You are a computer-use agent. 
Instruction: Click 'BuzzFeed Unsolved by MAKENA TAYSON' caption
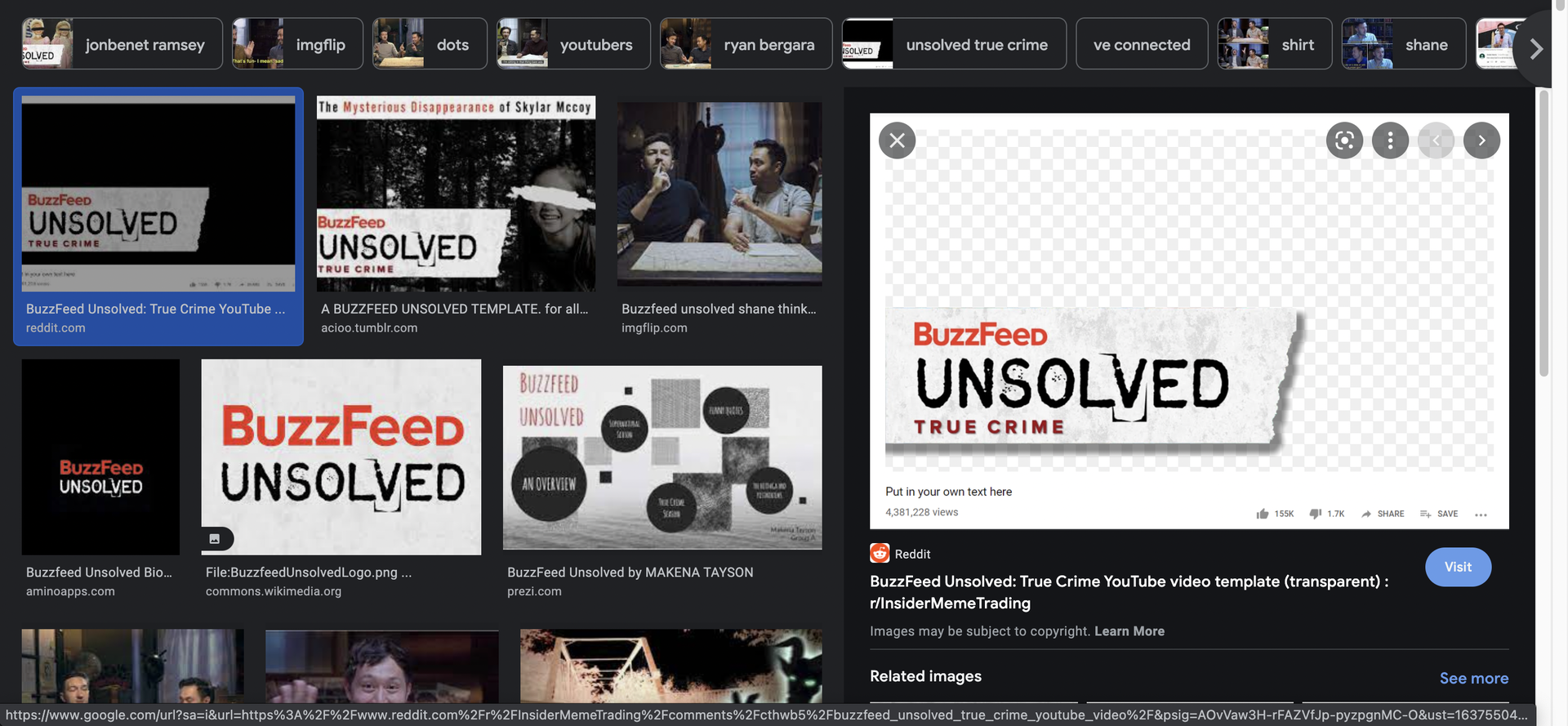pyautogui.click(x=630, y=572)
